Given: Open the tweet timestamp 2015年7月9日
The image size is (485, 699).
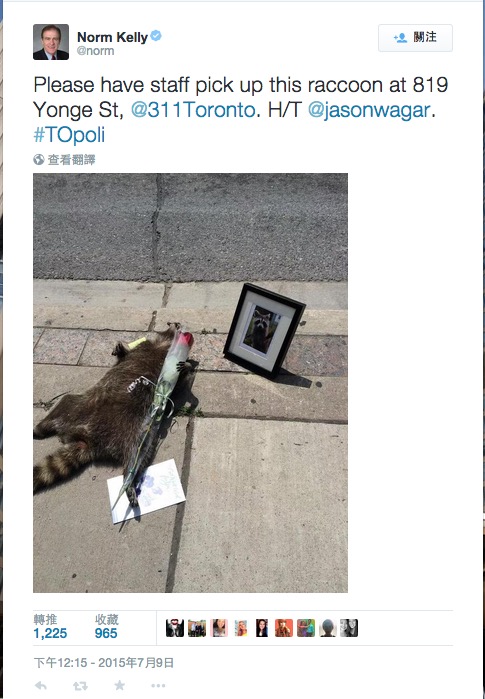Looking at the screenshot, I should pyautogui.click(x=104, y=663).
